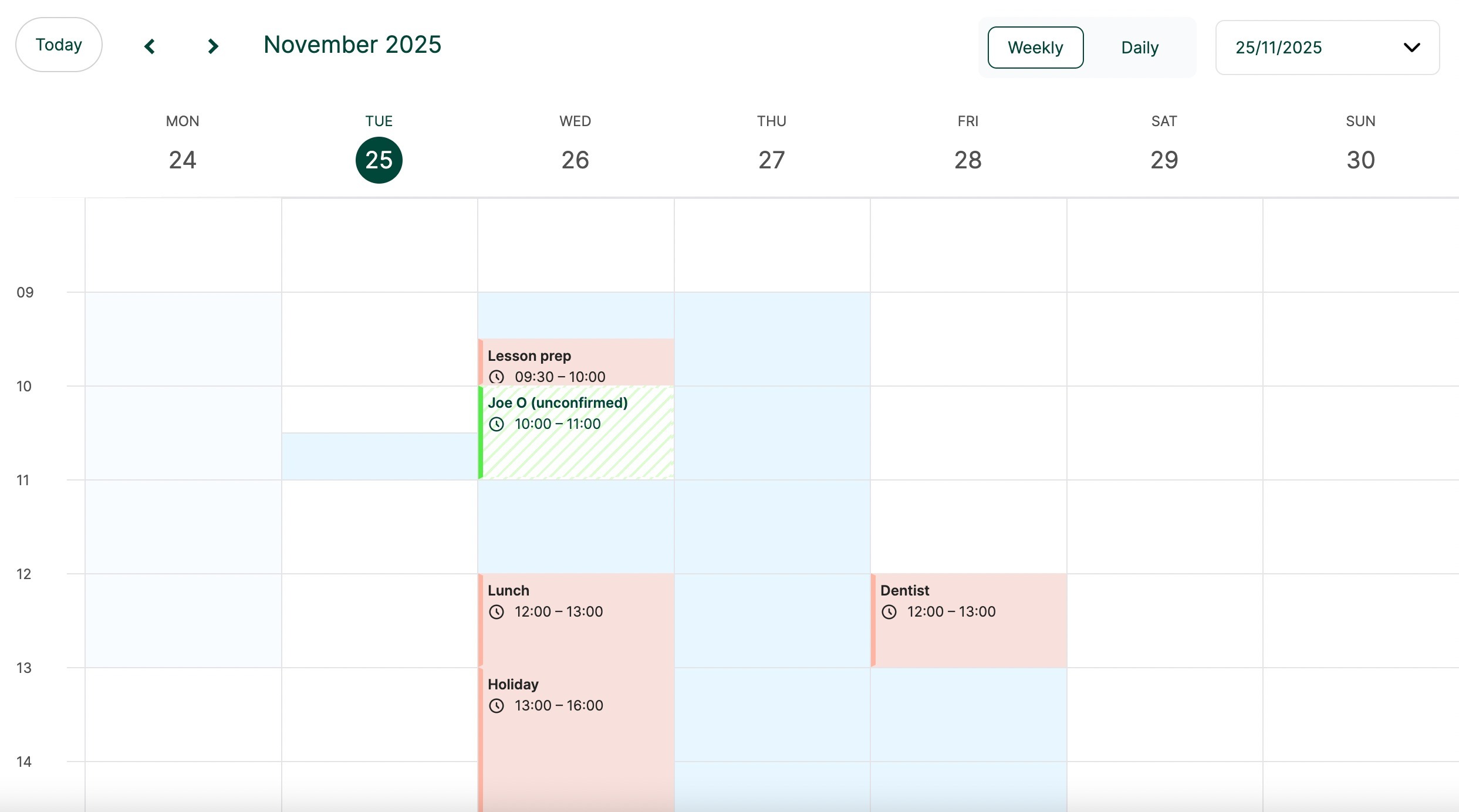Select Tuesday 25 highlighted date
This screenshot has height=812, width=1459.
(379, 160)
